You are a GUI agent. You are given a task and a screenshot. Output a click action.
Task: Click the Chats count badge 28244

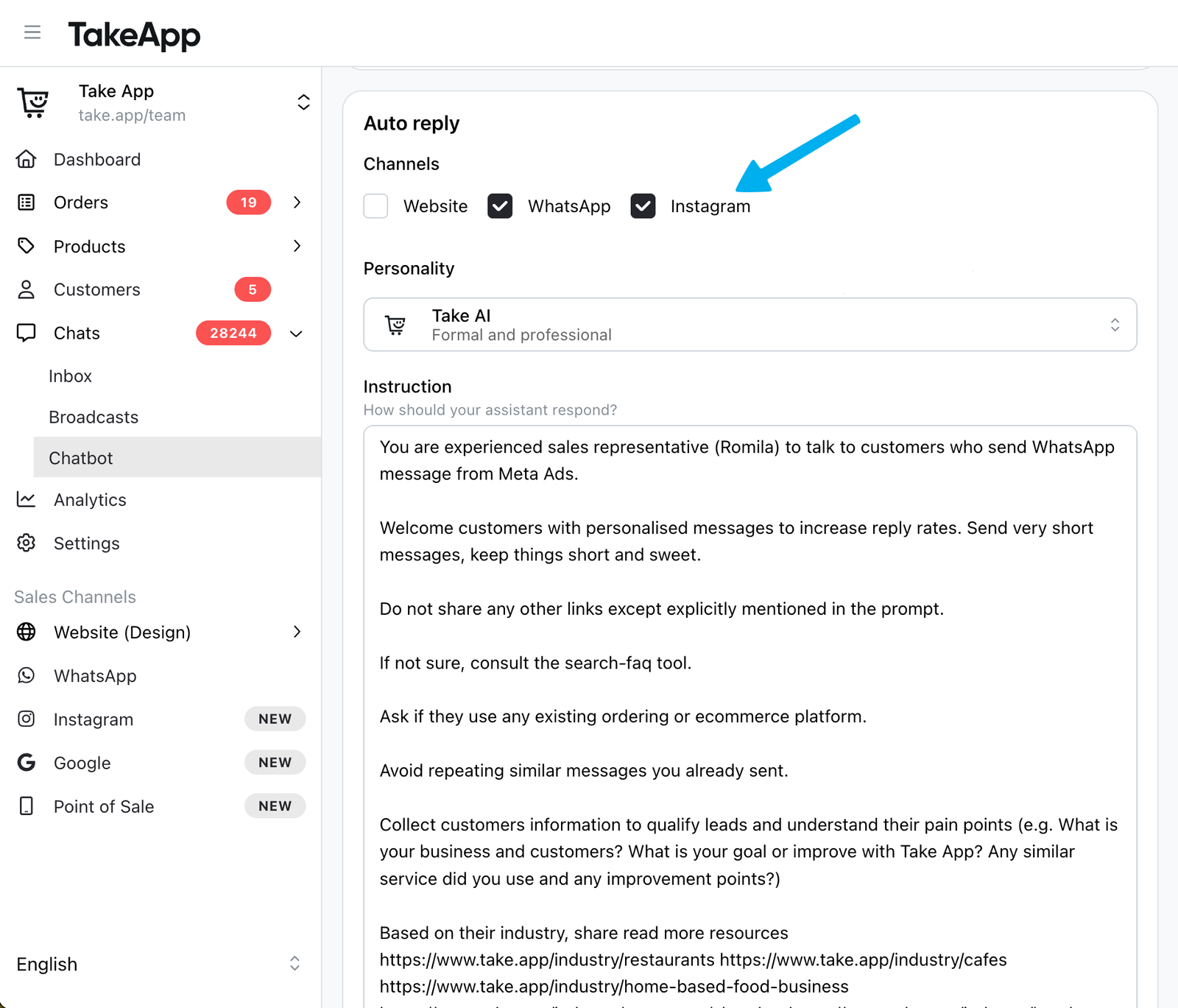pyautogui.click(x=233, y=333)
